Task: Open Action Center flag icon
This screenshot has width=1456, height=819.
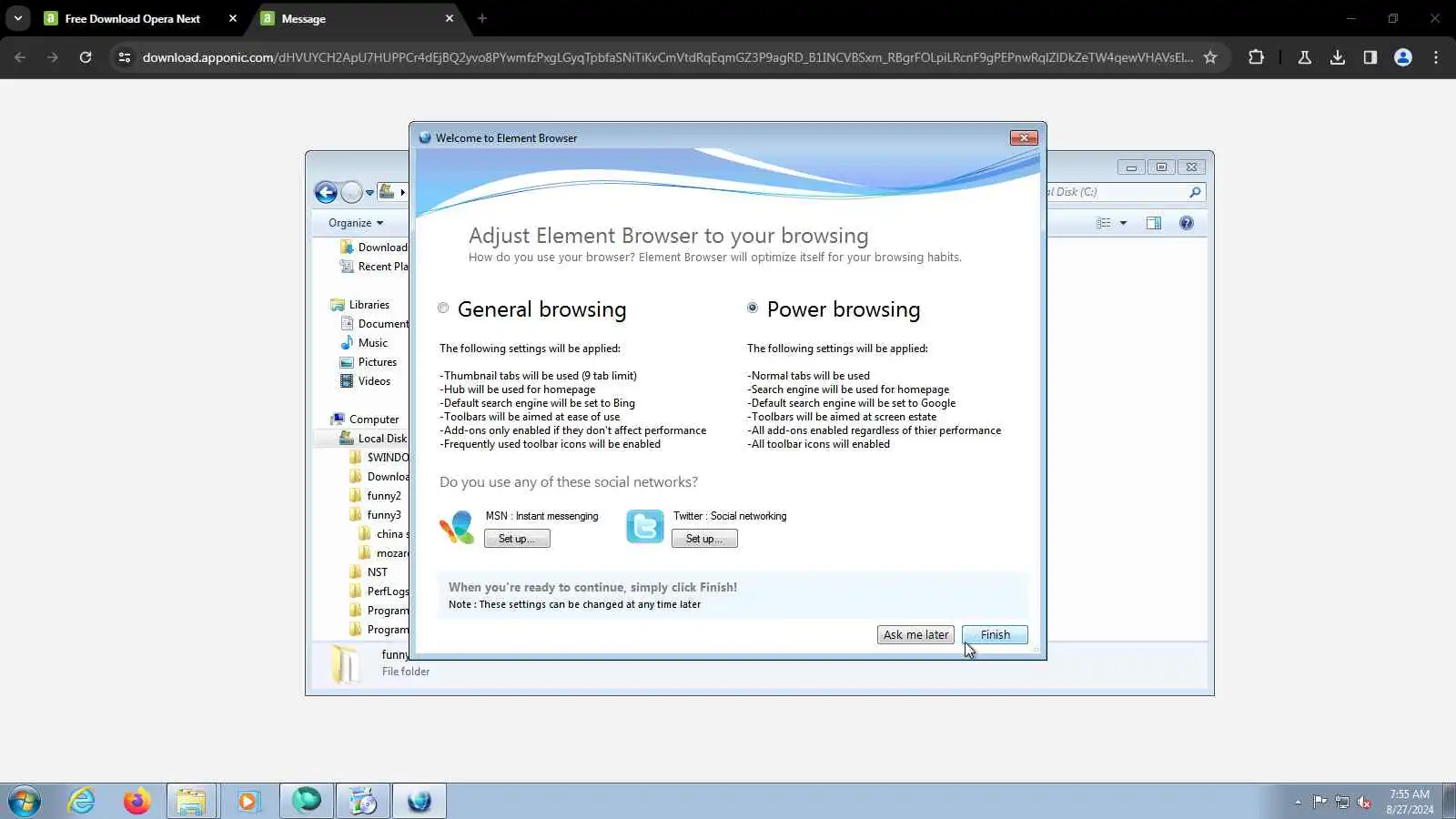Action: 1319,802
